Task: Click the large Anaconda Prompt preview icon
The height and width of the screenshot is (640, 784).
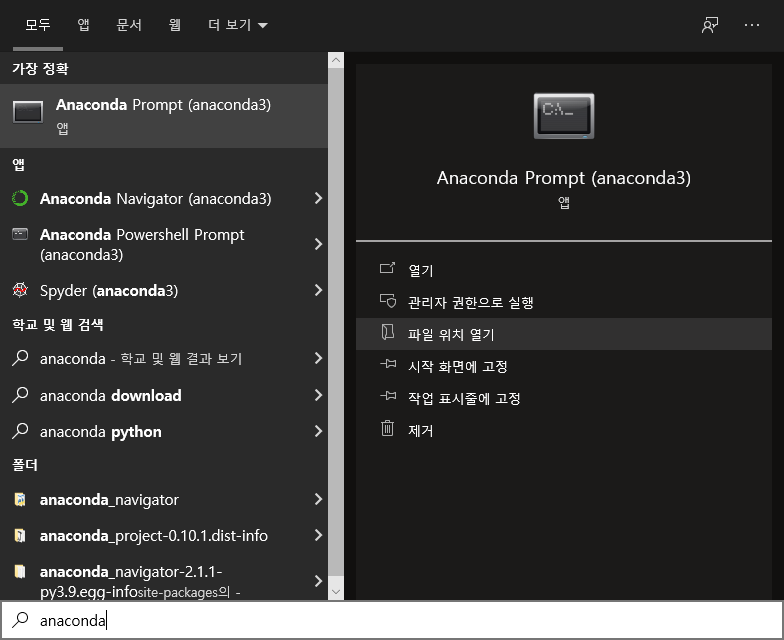Action: pyautogui.click(x=564, y=116)
